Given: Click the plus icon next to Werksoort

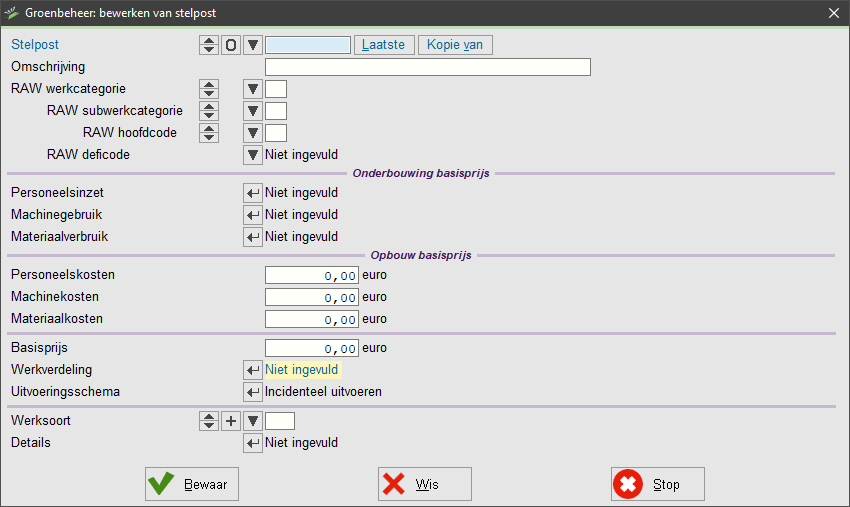Looking at the screenshot, I should [231, 421].
